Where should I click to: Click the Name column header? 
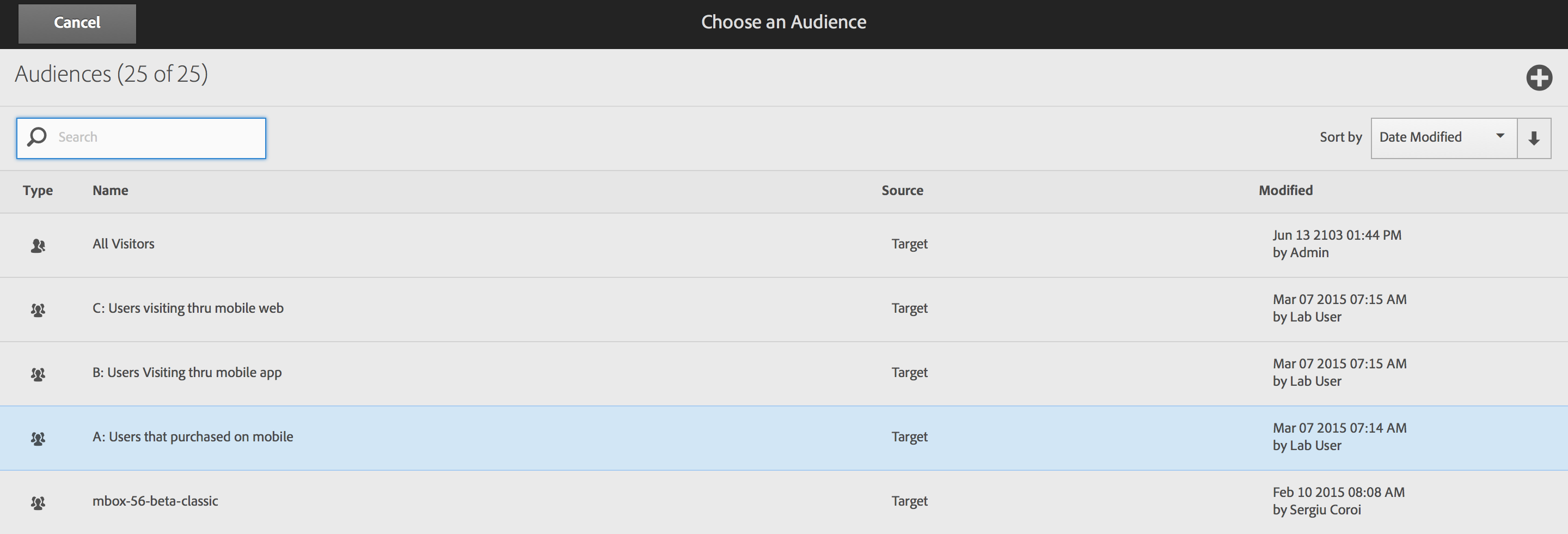110,191
